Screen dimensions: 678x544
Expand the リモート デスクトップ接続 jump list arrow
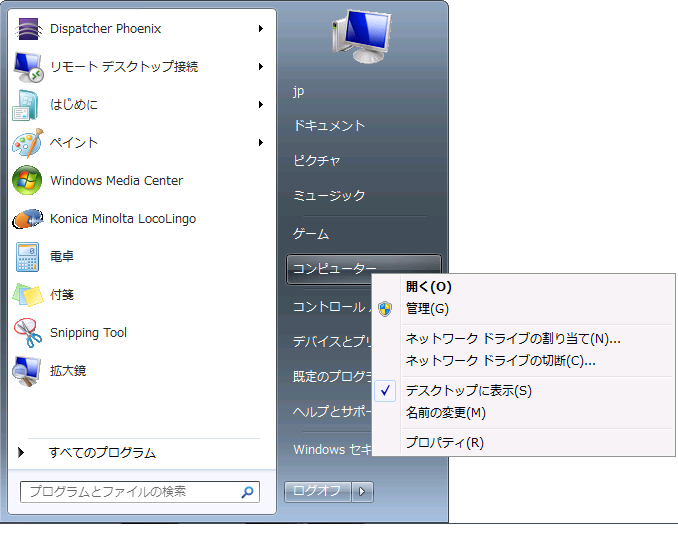click(x=261, y=67)
